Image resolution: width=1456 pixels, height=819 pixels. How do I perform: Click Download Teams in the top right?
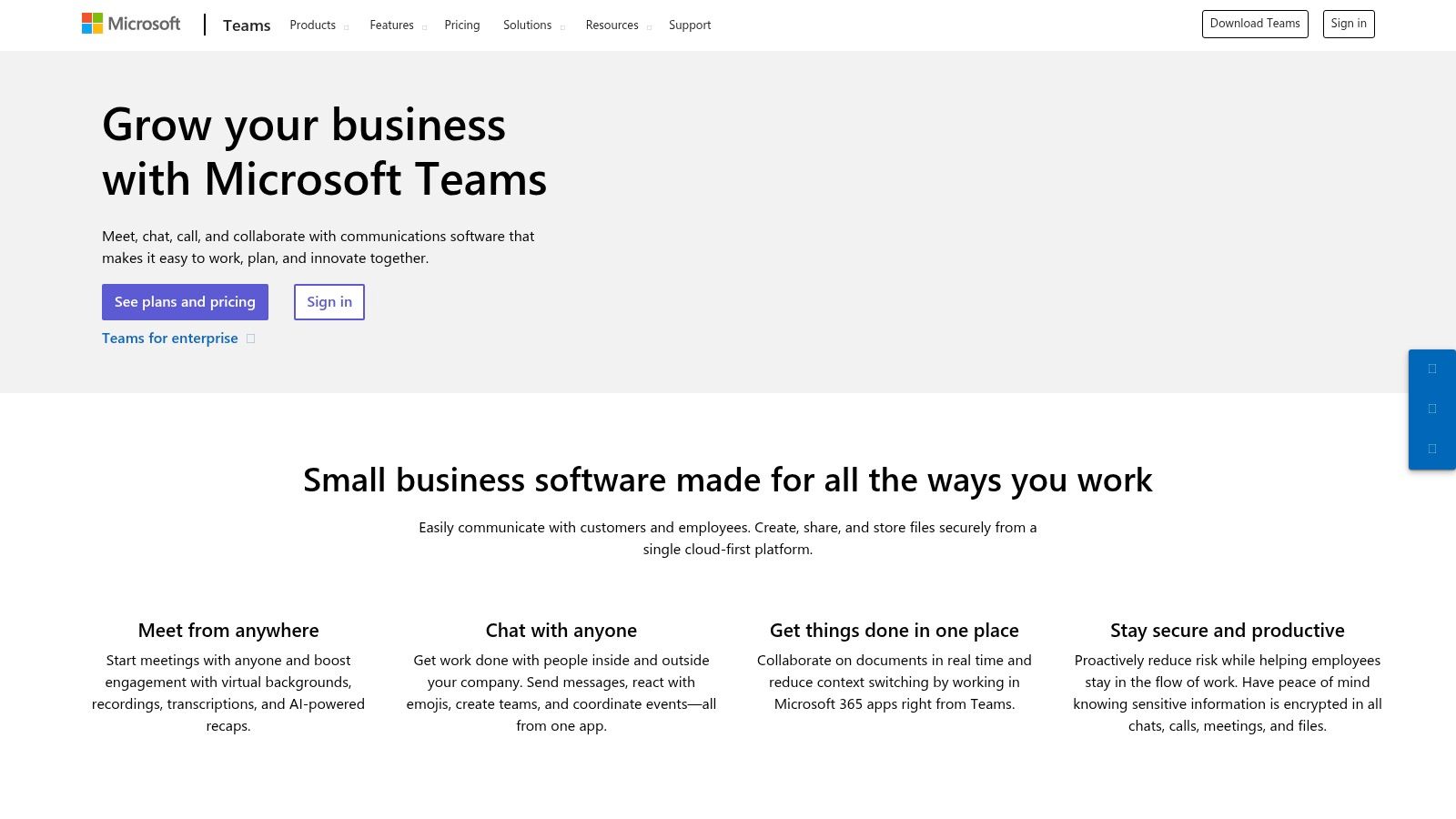click(x=1255, y=24)
